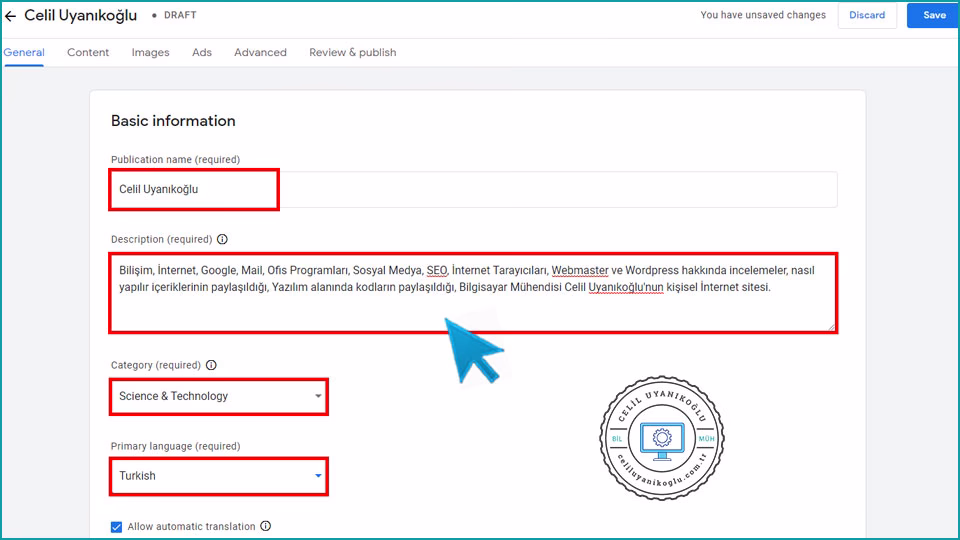Click the round Celil Uyanıkoğlu stamp logo

[x=661, y=438]
